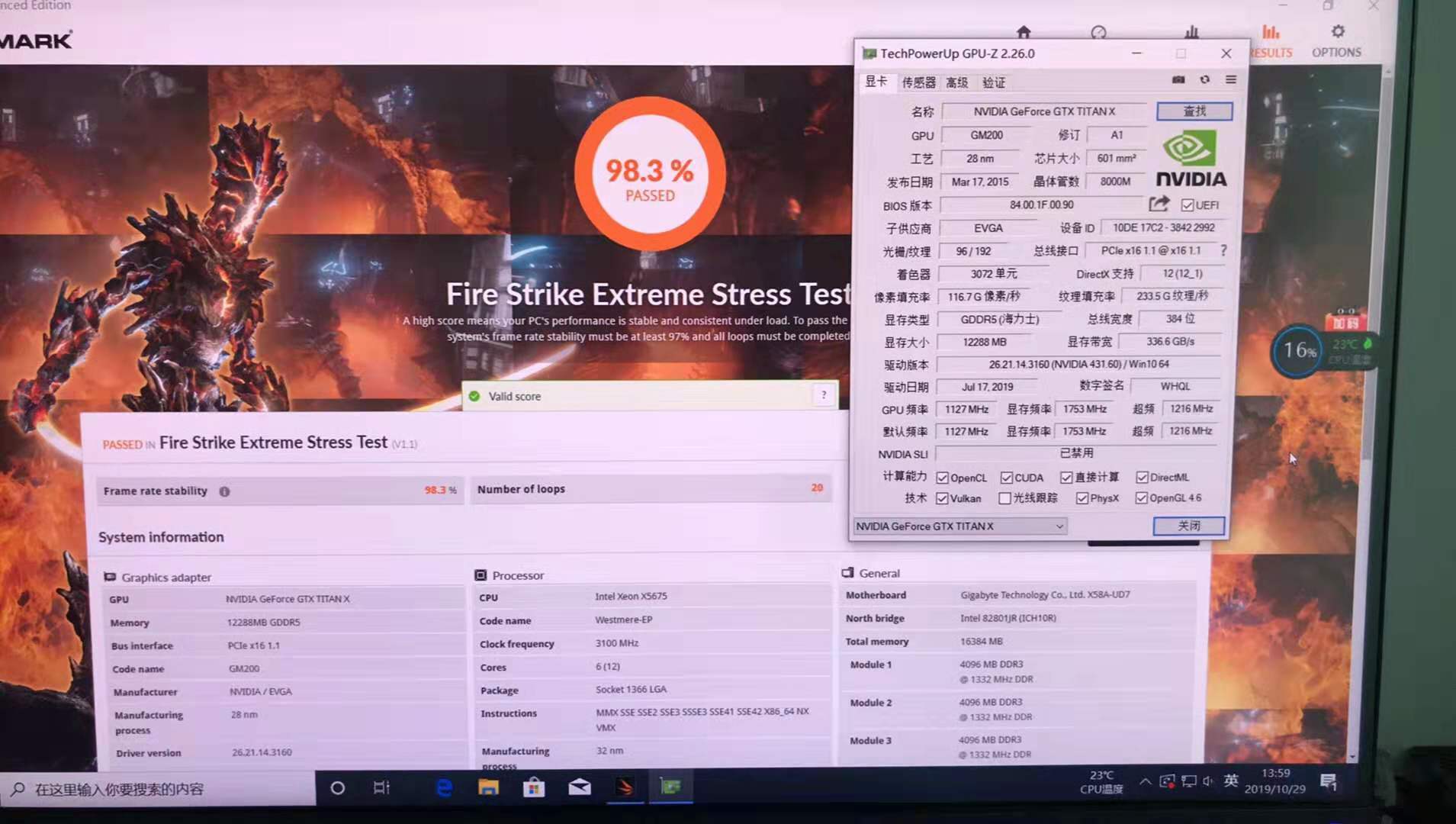Click the floating 16% accelerator ball
Image resolution: width=1456 pixels, height=824 pixels.
pyautogui.click(x=1297, y=351)
